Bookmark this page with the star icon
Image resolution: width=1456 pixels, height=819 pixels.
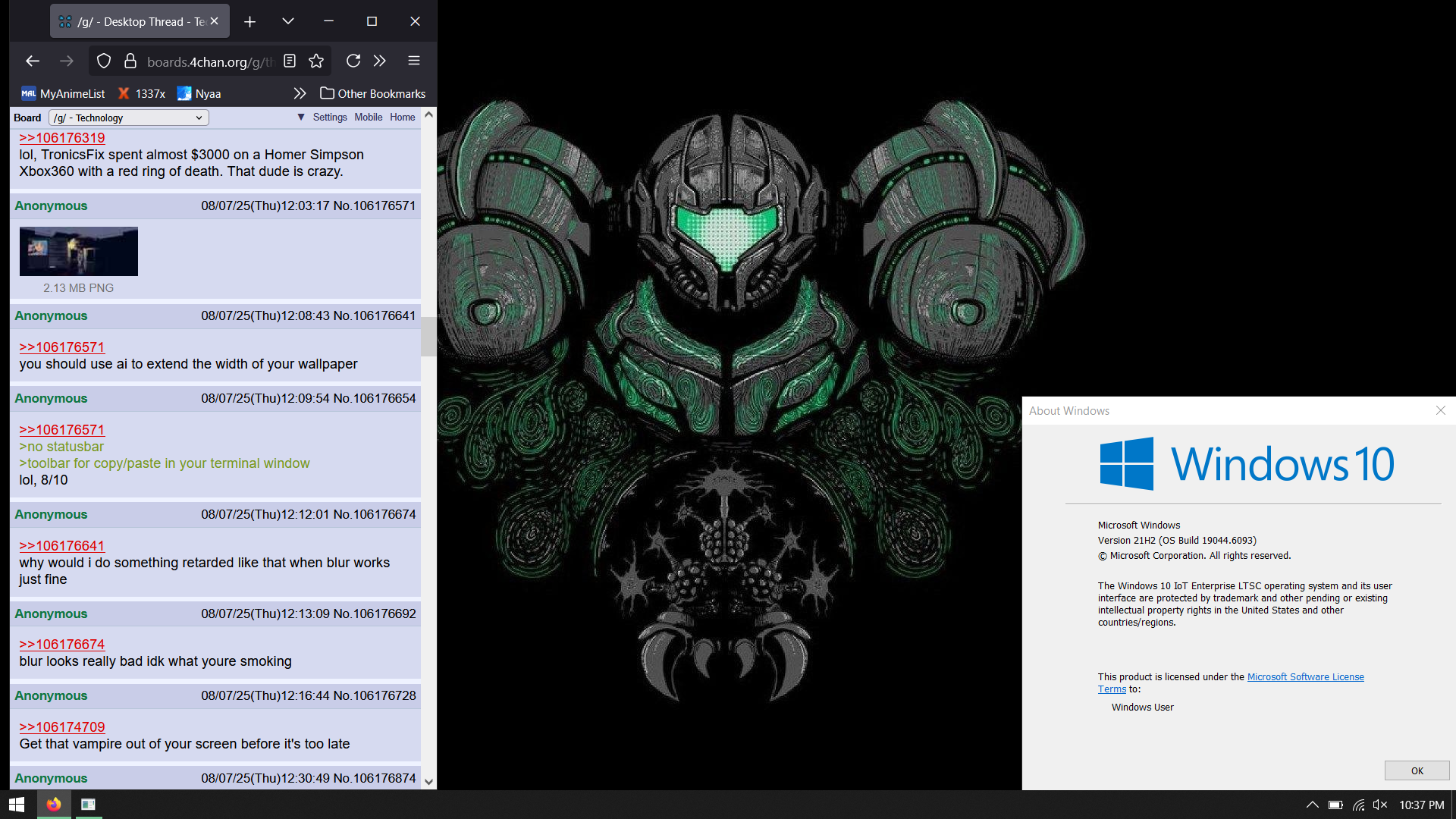pyautogui.click(x=316, y=61)
